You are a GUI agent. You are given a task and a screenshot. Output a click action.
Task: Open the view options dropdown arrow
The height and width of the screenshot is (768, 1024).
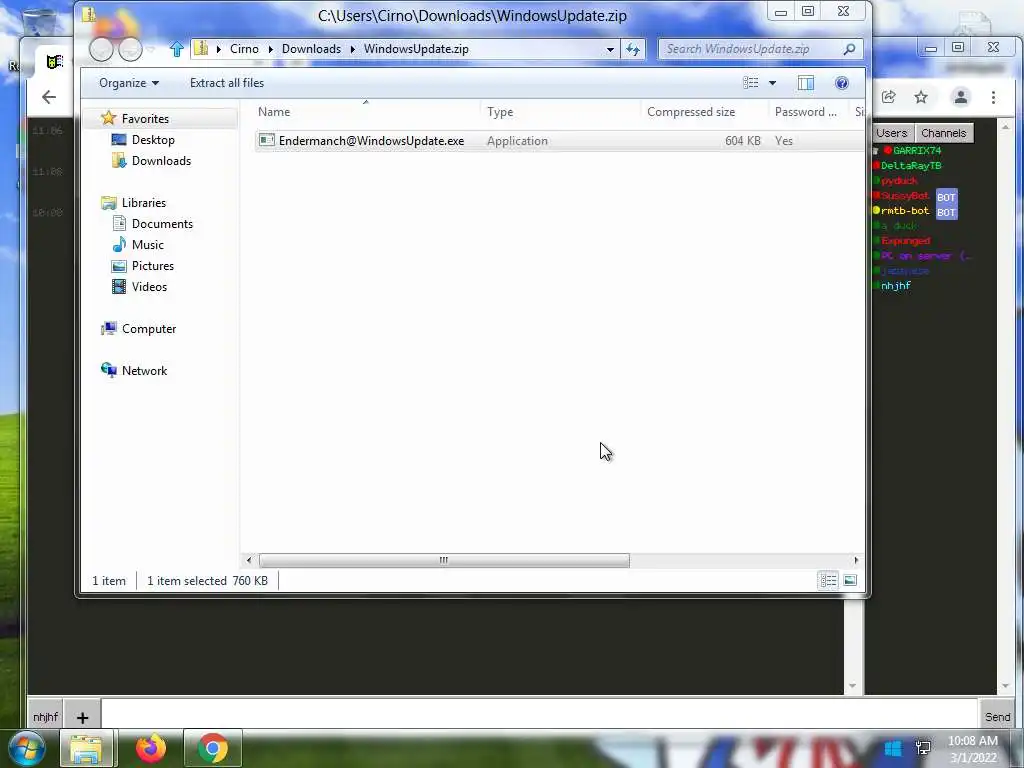[x=773, y=83]
